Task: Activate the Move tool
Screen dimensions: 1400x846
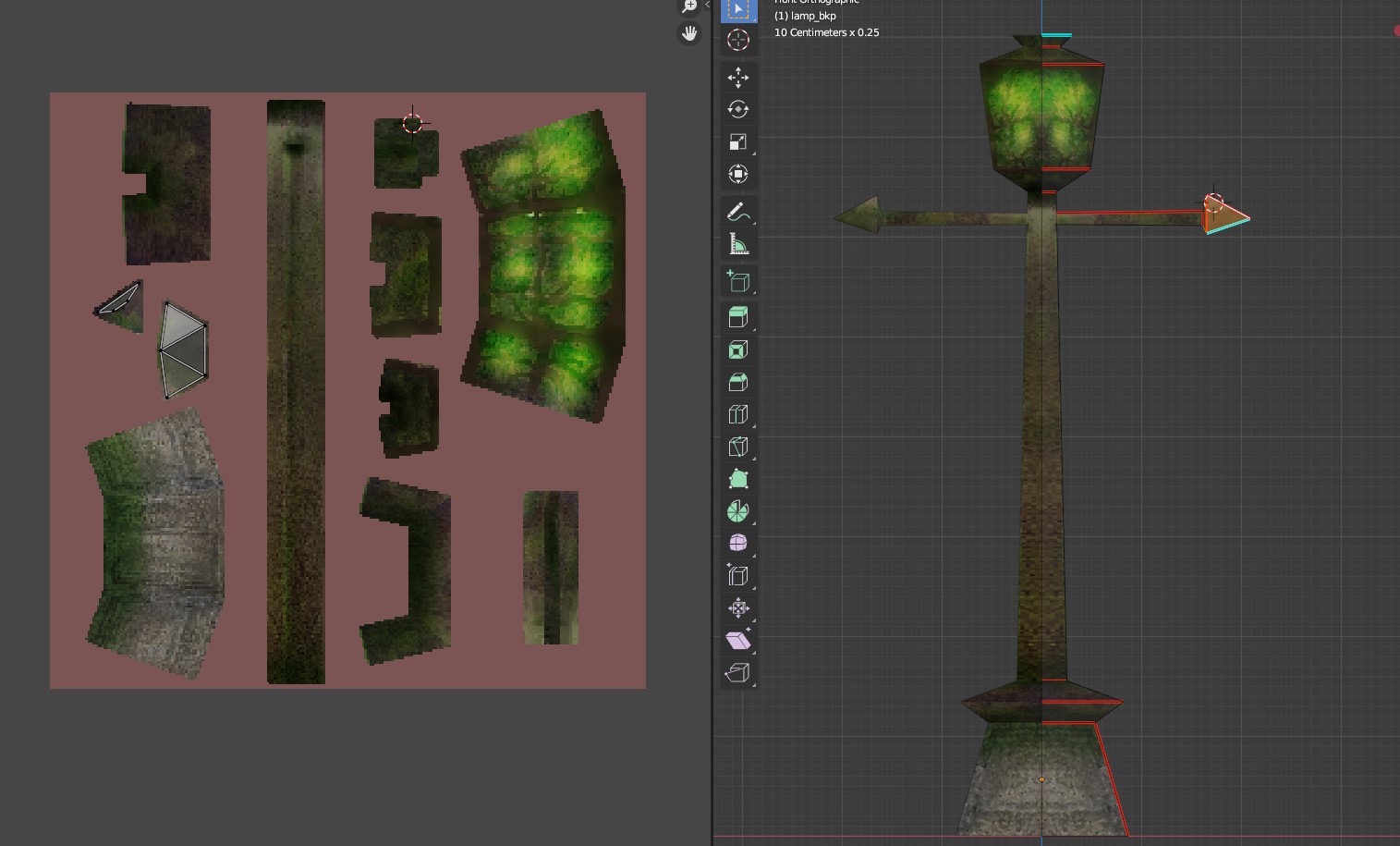Action: pyautogui.click(x=737, y=77)
